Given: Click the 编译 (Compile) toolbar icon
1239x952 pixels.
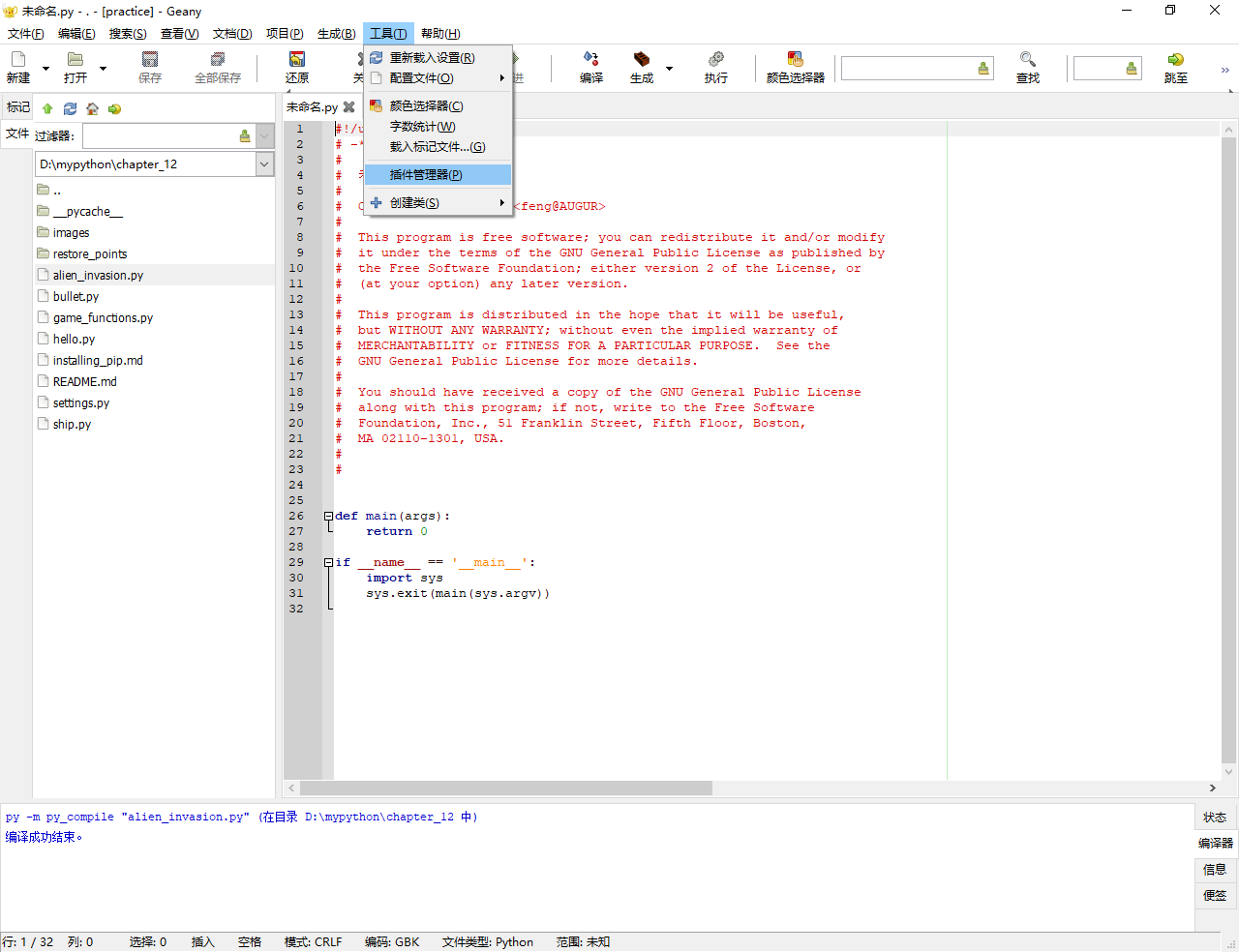Looking at the screenshot, I should (591, 60).
